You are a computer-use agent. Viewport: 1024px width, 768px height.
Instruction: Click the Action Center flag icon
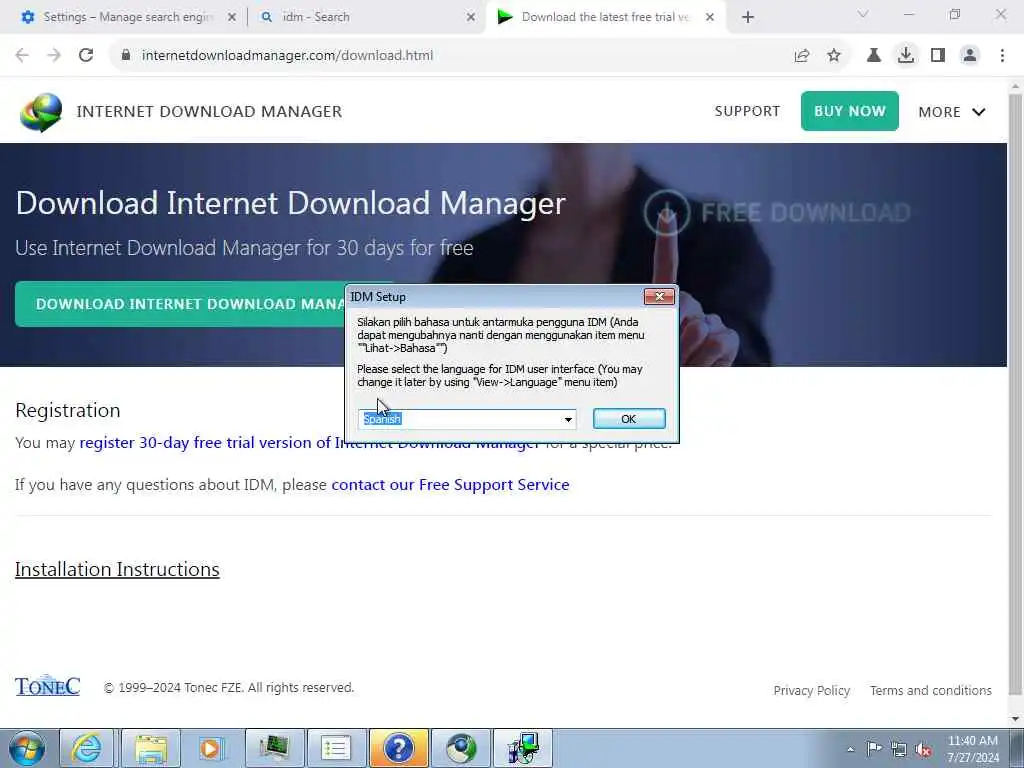(x=874, y=748)
